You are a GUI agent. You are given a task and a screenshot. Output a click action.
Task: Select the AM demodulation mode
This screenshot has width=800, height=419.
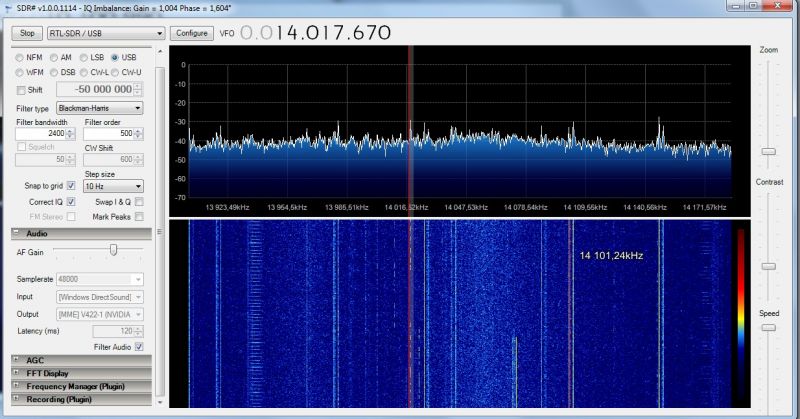click(54, 58)
